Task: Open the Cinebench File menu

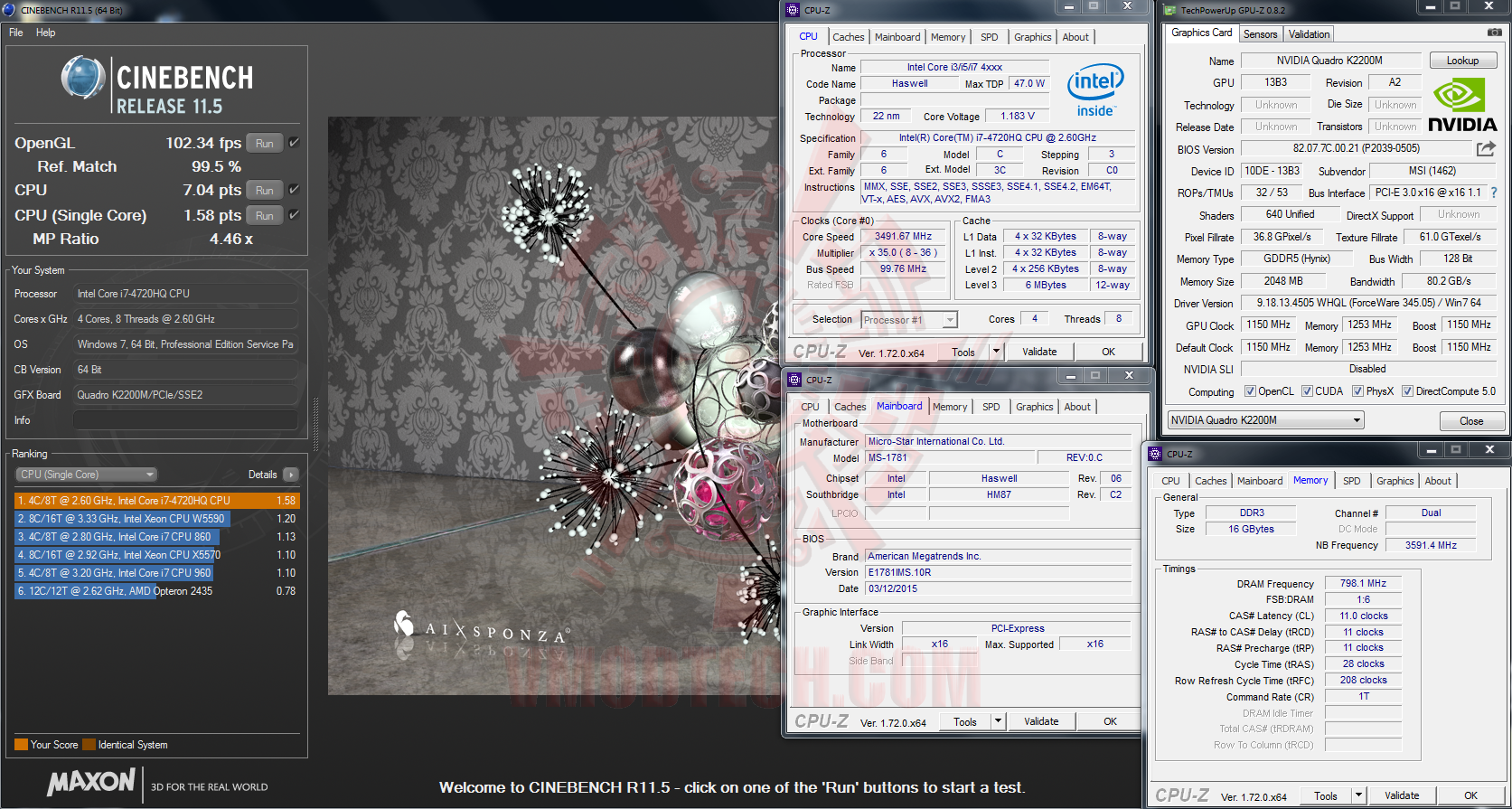Action: [16, 33]
